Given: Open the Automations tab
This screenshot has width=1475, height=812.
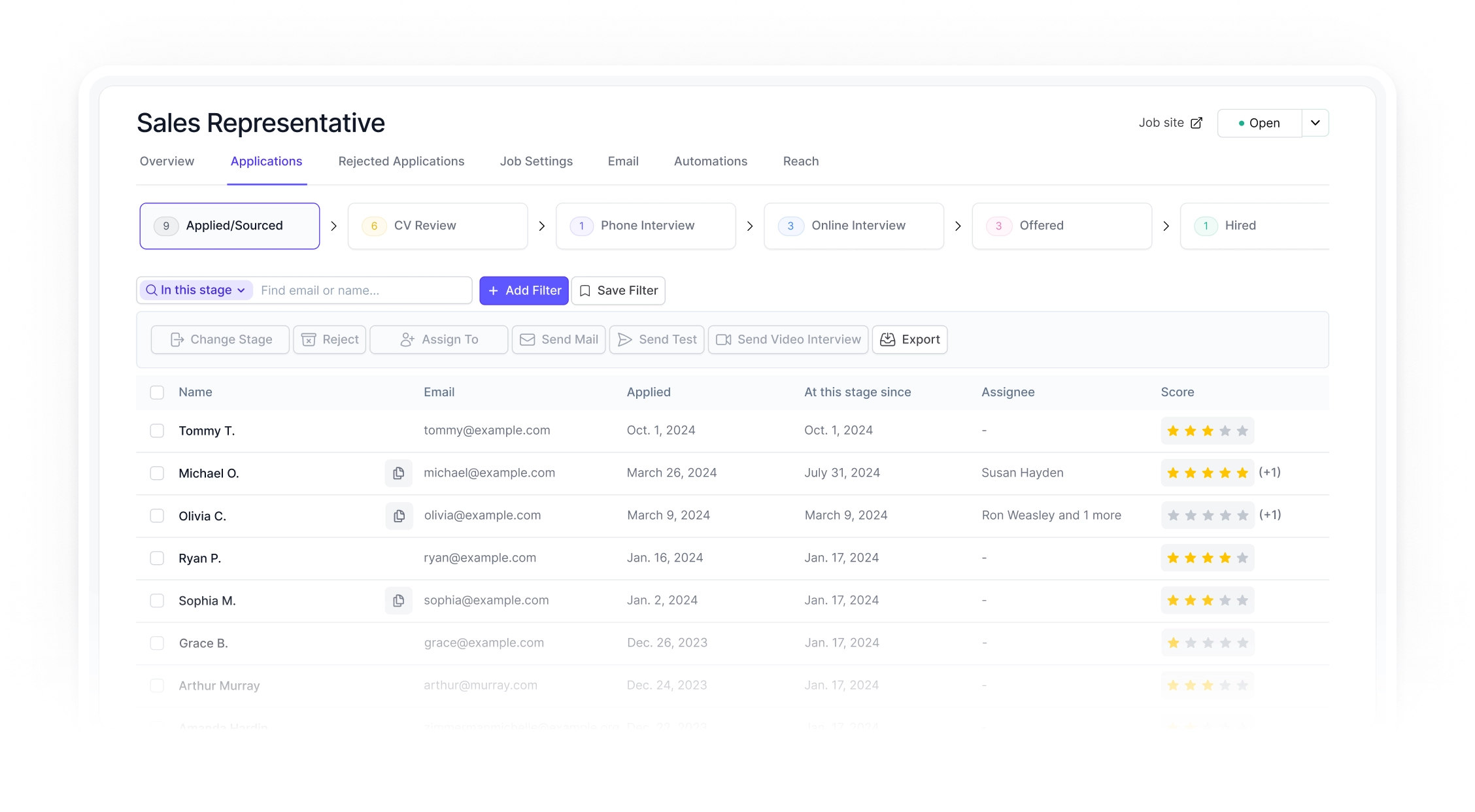Looking at the screenshot, I should click(710, 161).
